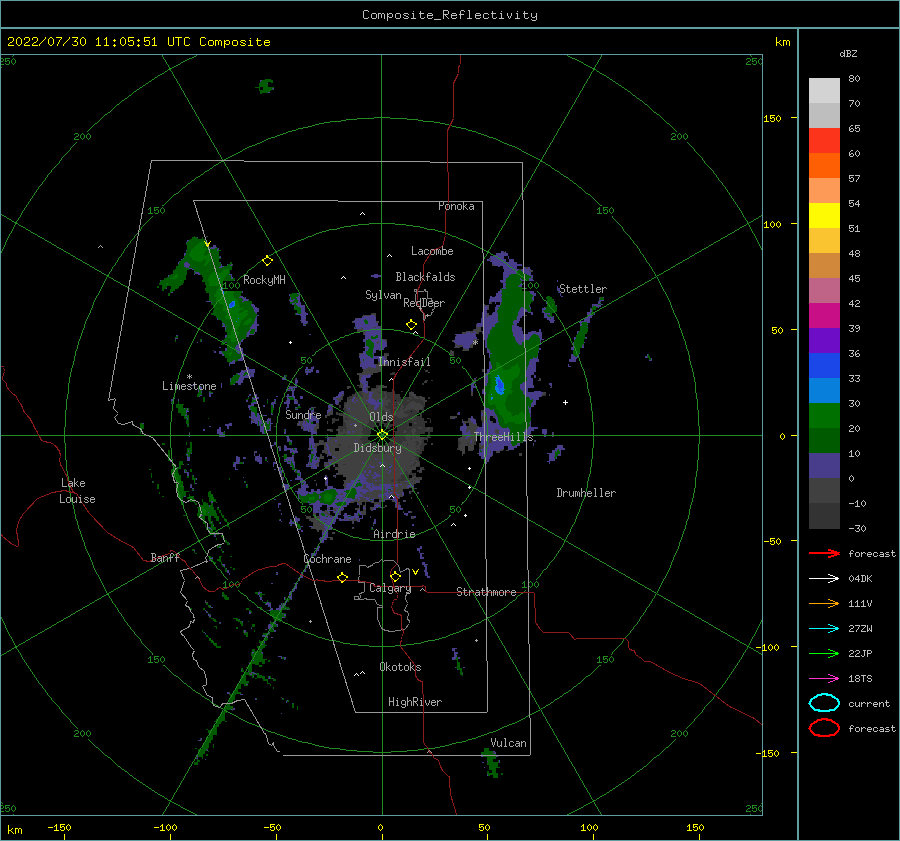Click the Vulcan label
This screenshot has width=900, height=841.
509,743
